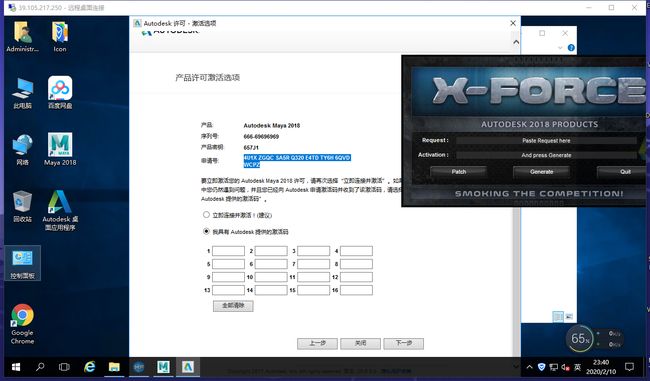
Task: Click the blue help question mark icon
Action: click(571, 48)
